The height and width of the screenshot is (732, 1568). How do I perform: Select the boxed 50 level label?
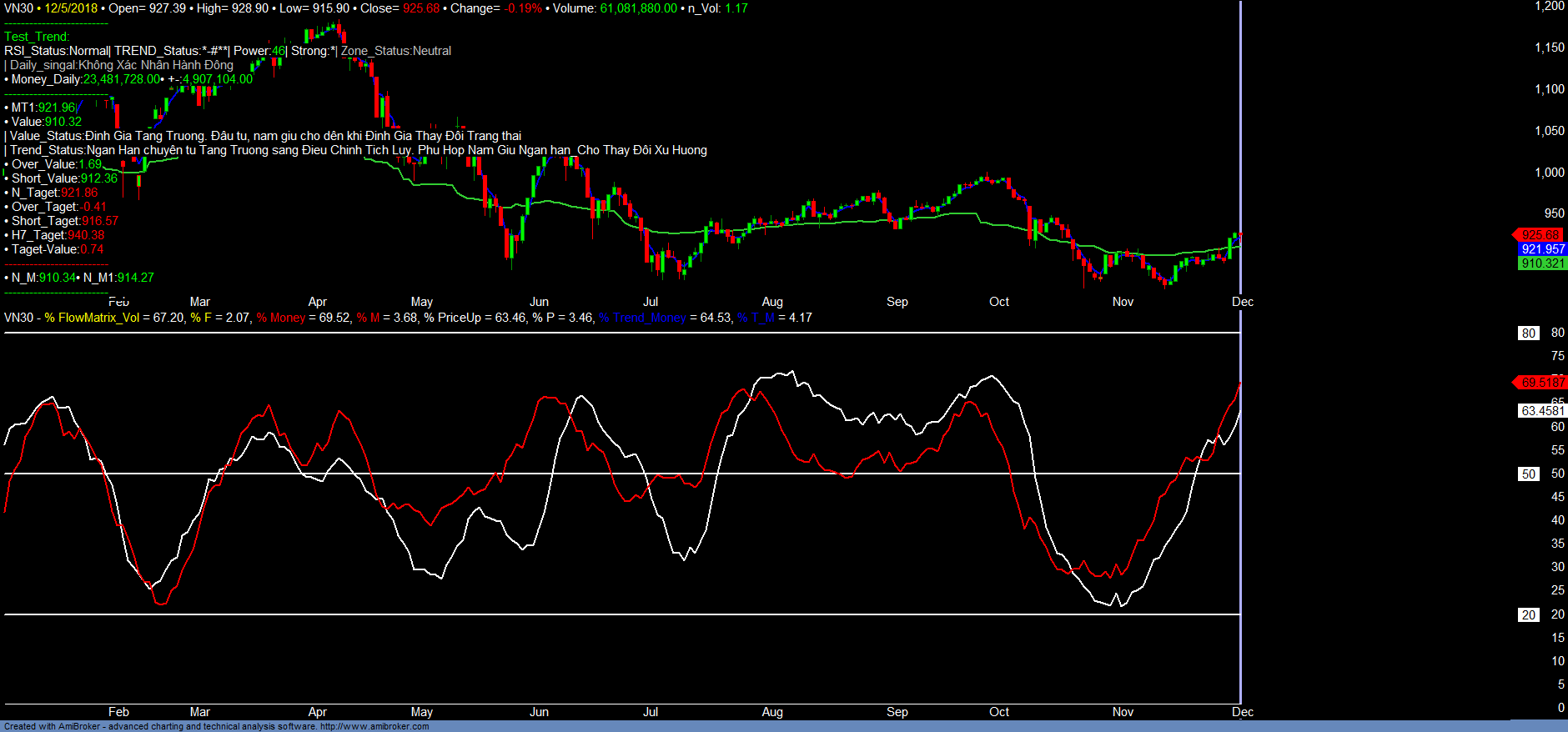1528,474
